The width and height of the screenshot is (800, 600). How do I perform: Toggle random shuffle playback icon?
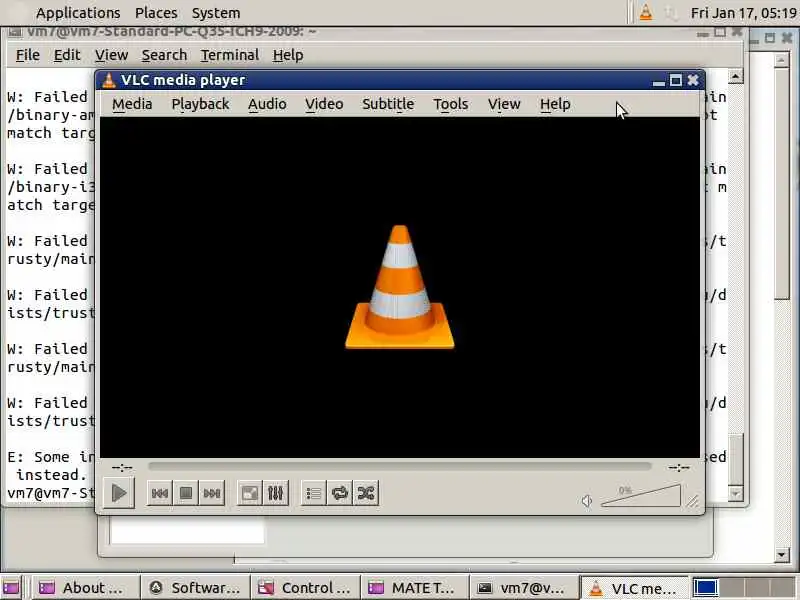coord(366,493)
